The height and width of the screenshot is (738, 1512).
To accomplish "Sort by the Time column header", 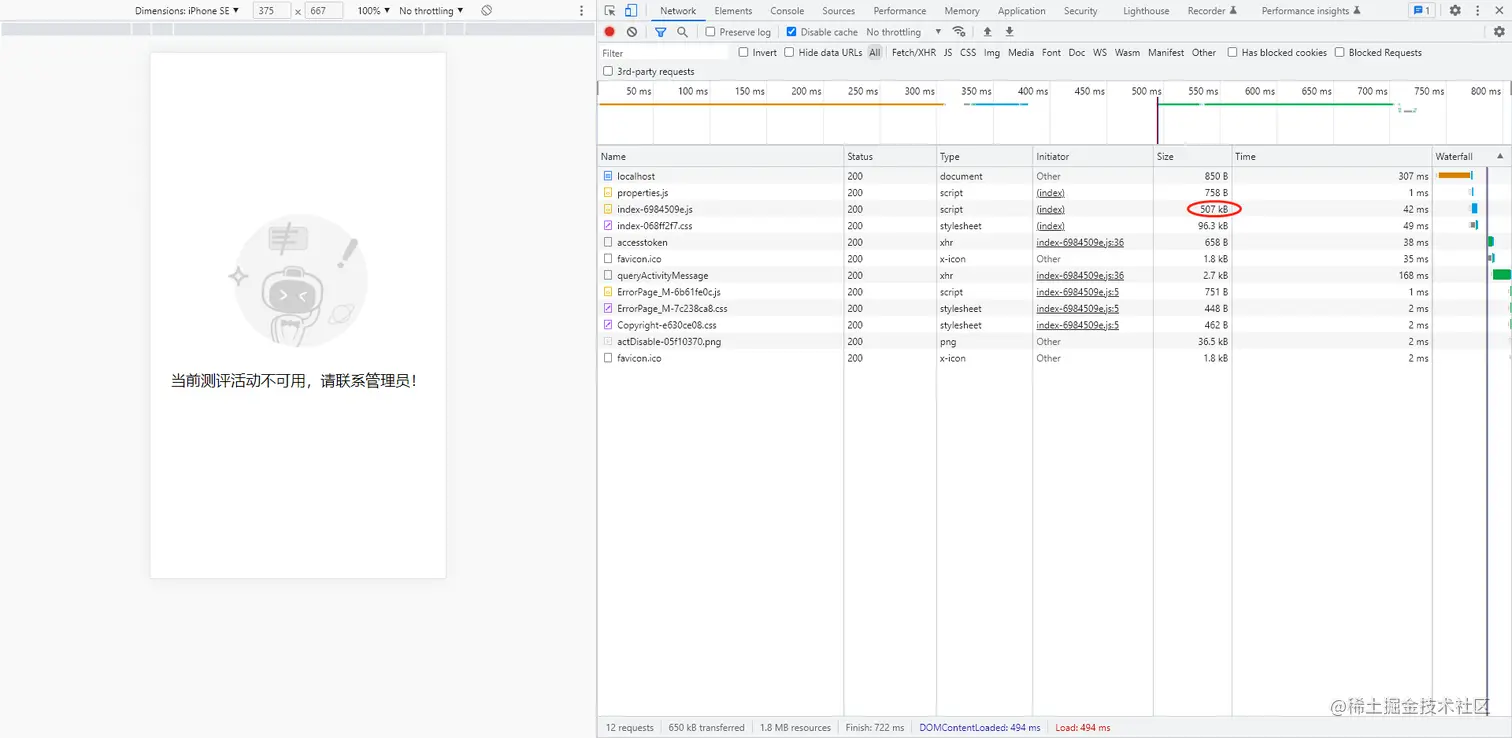I will click(1332, 157).
